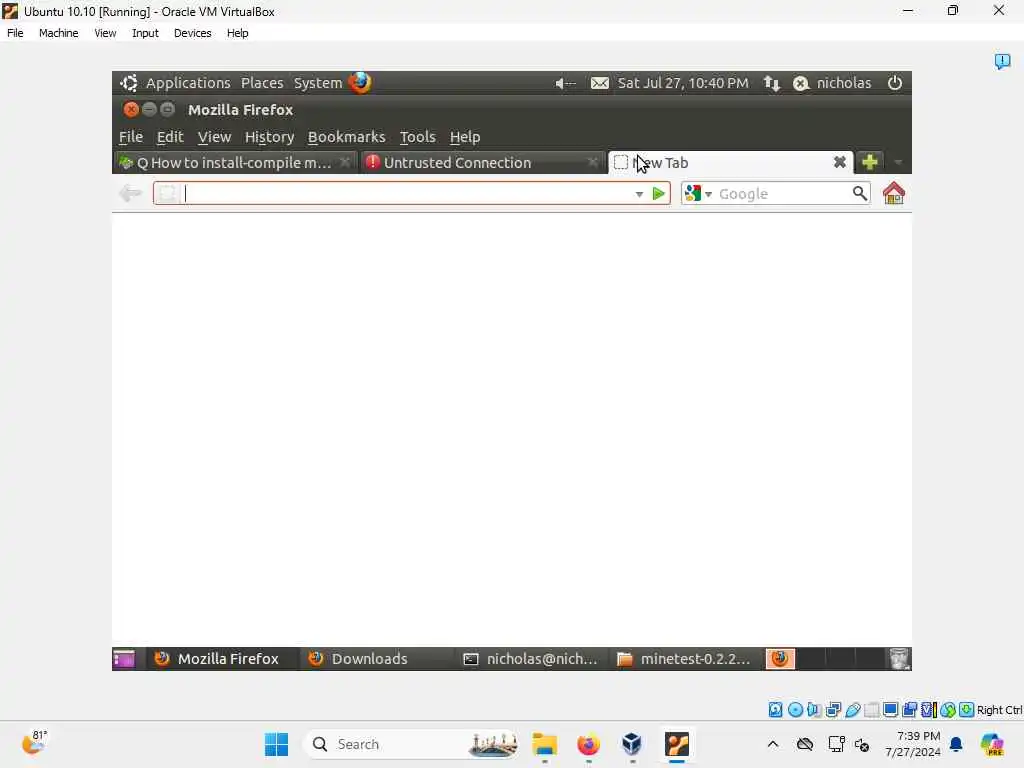
Task: Open VirtualBox Machine menu
Action: coord(58,33)
